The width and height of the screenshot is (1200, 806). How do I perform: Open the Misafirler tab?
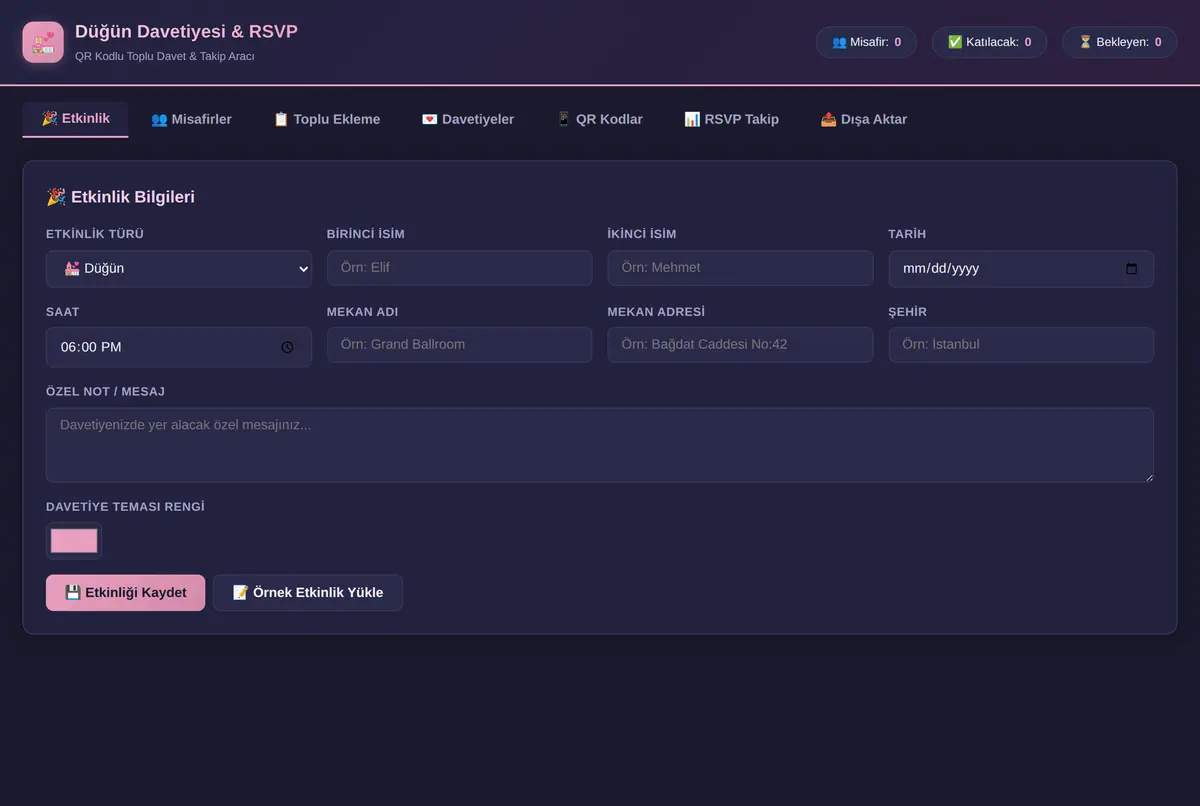click(191, 119)
